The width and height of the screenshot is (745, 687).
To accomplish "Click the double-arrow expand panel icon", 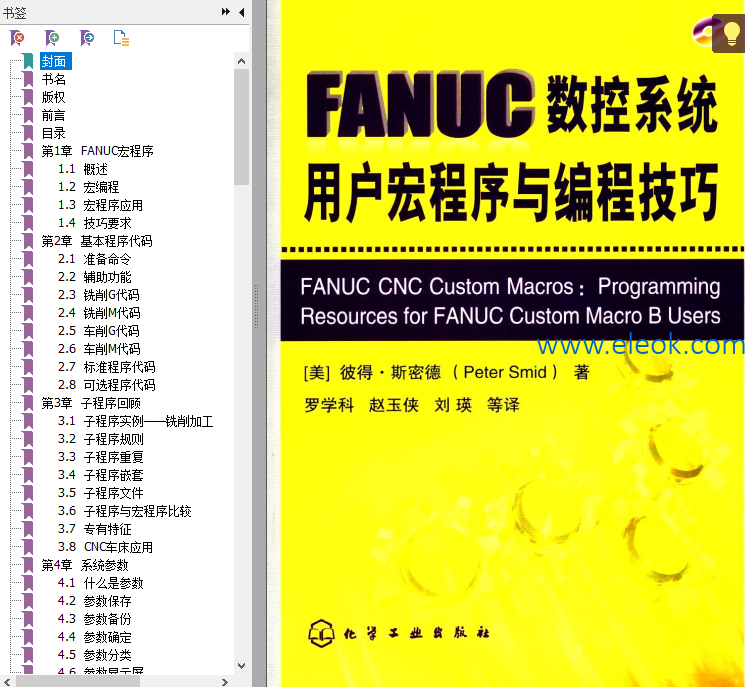I will tap(226, 12).
